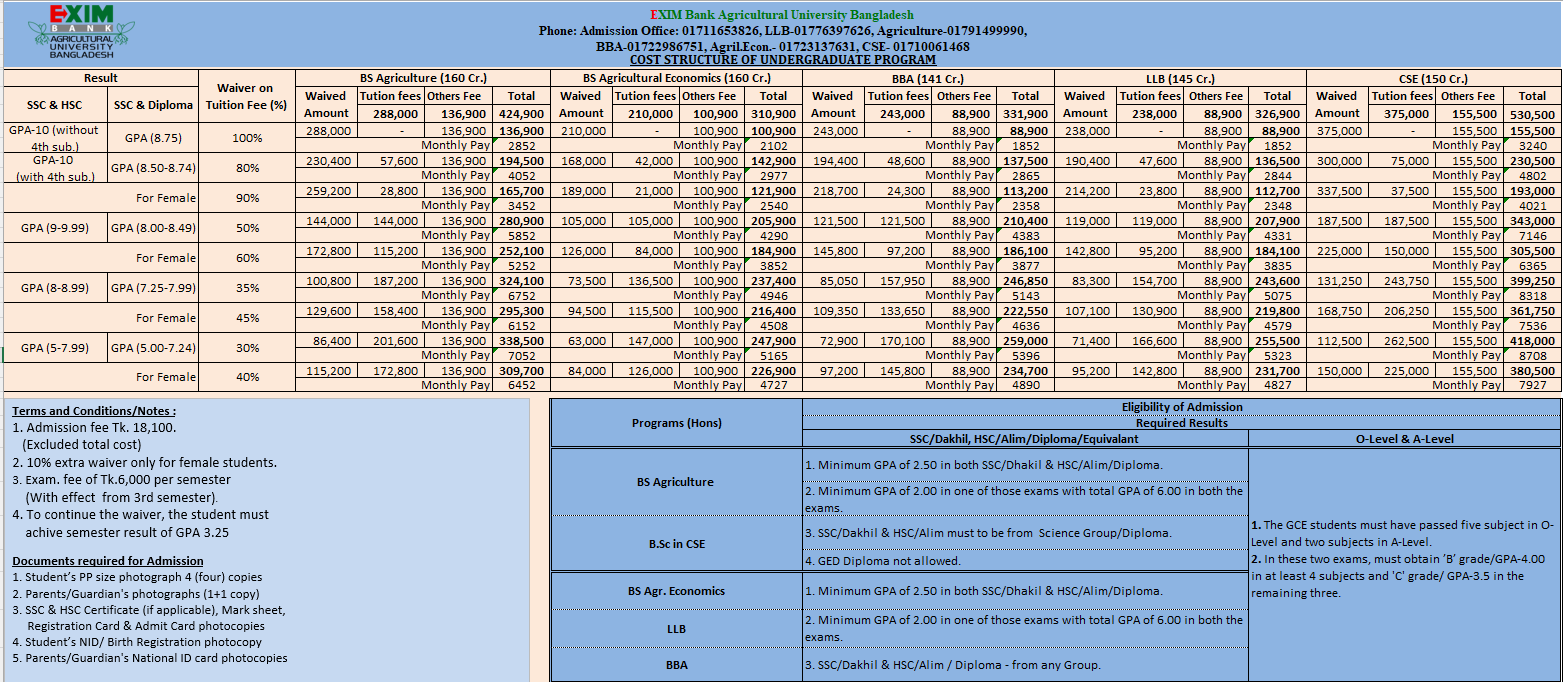Select the 'Student's NID/ Birth Registration photocopy' line

137,642
